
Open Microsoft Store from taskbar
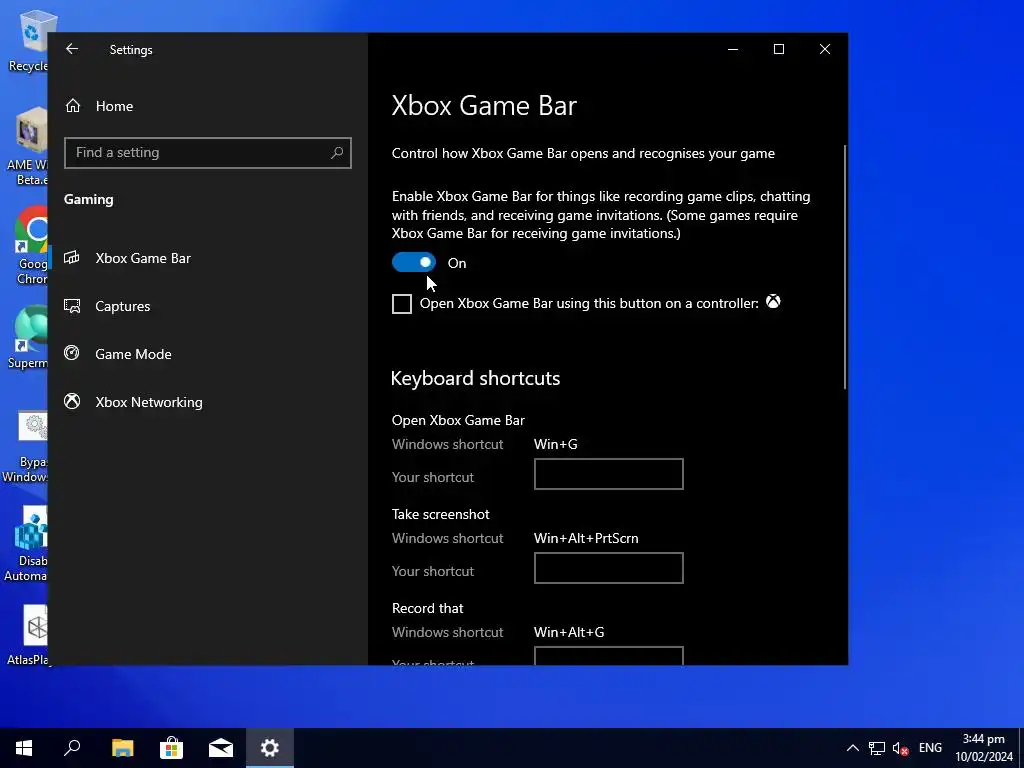pos(171,748)
